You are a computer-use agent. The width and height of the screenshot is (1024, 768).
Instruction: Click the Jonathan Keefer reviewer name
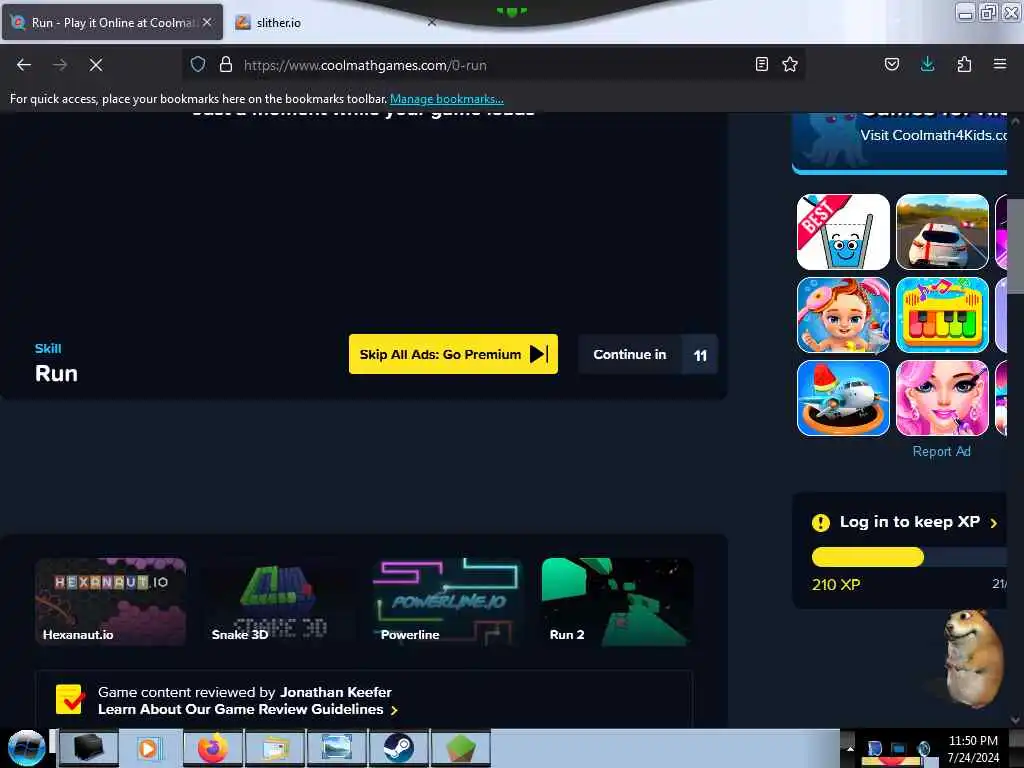pos(336,692)
